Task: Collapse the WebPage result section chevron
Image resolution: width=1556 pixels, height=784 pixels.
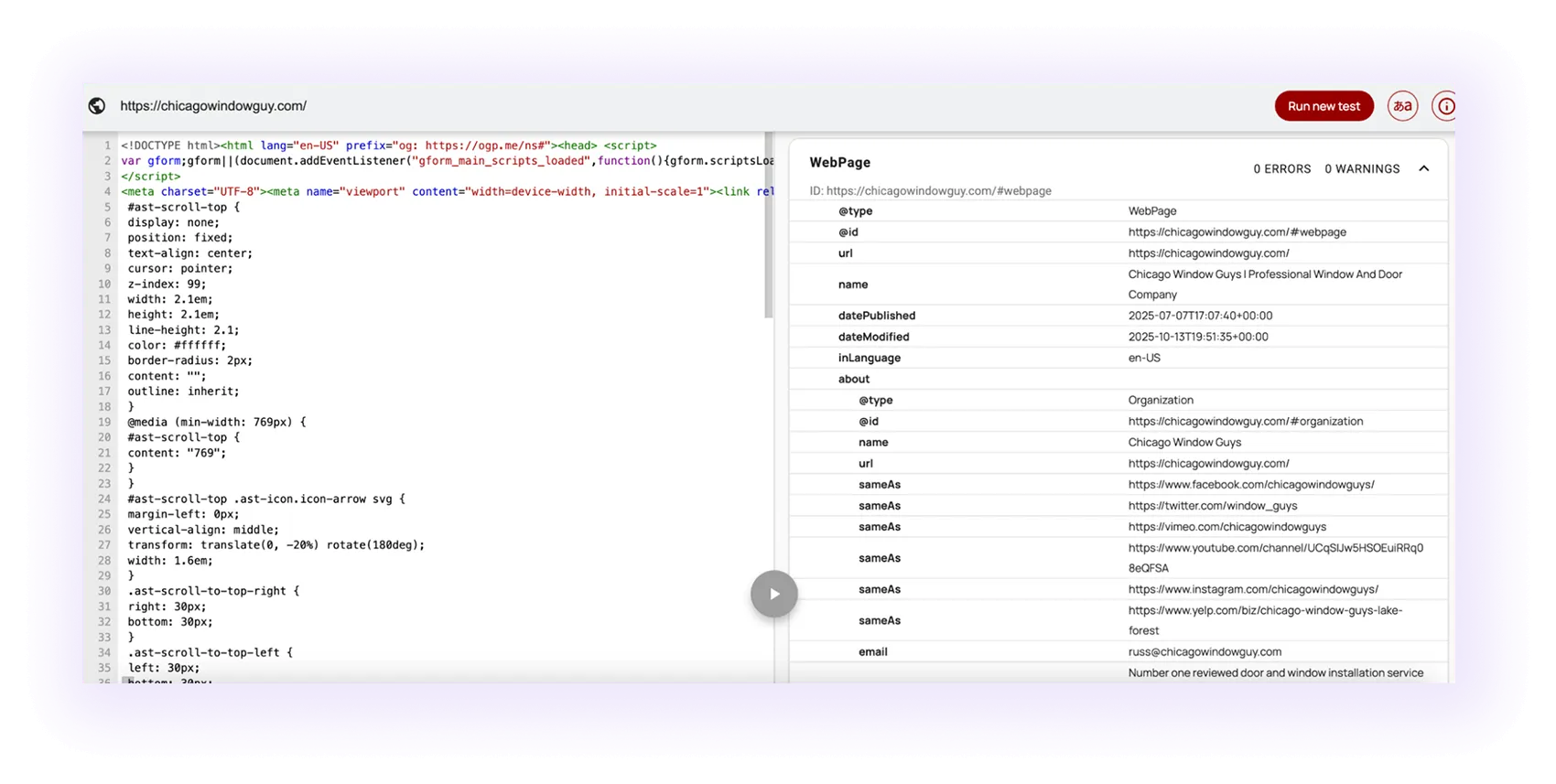Action: [x=1424, y=168]
